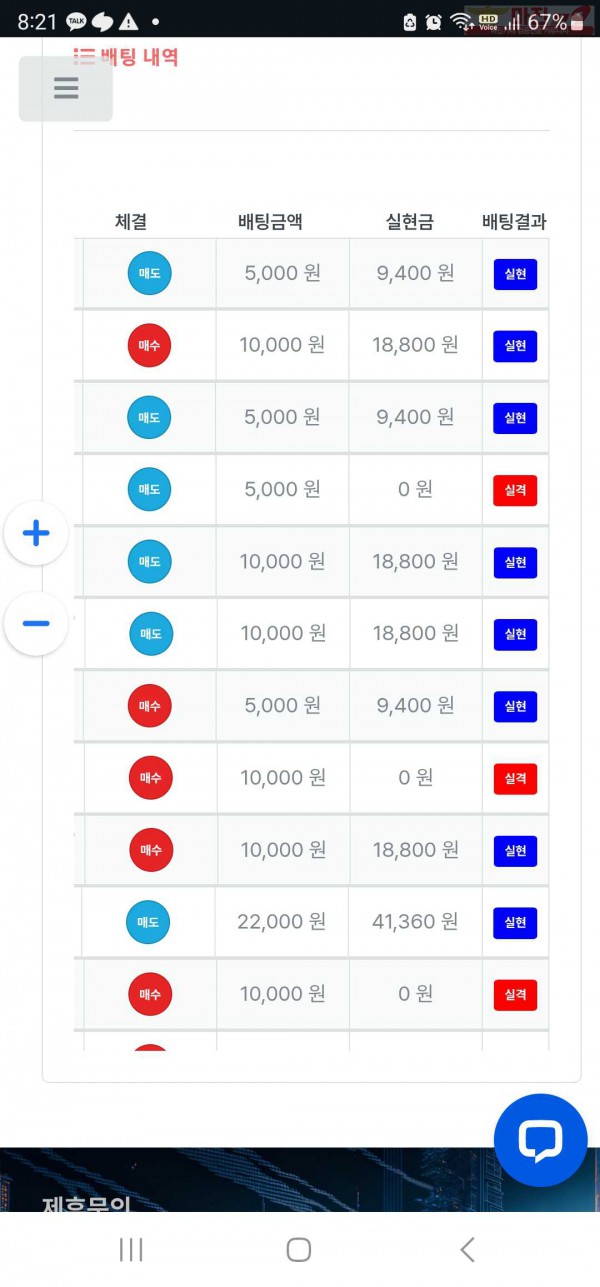Screen dimensions: 600x1287
Task: Click the minus zoom control
Action: 36,623
